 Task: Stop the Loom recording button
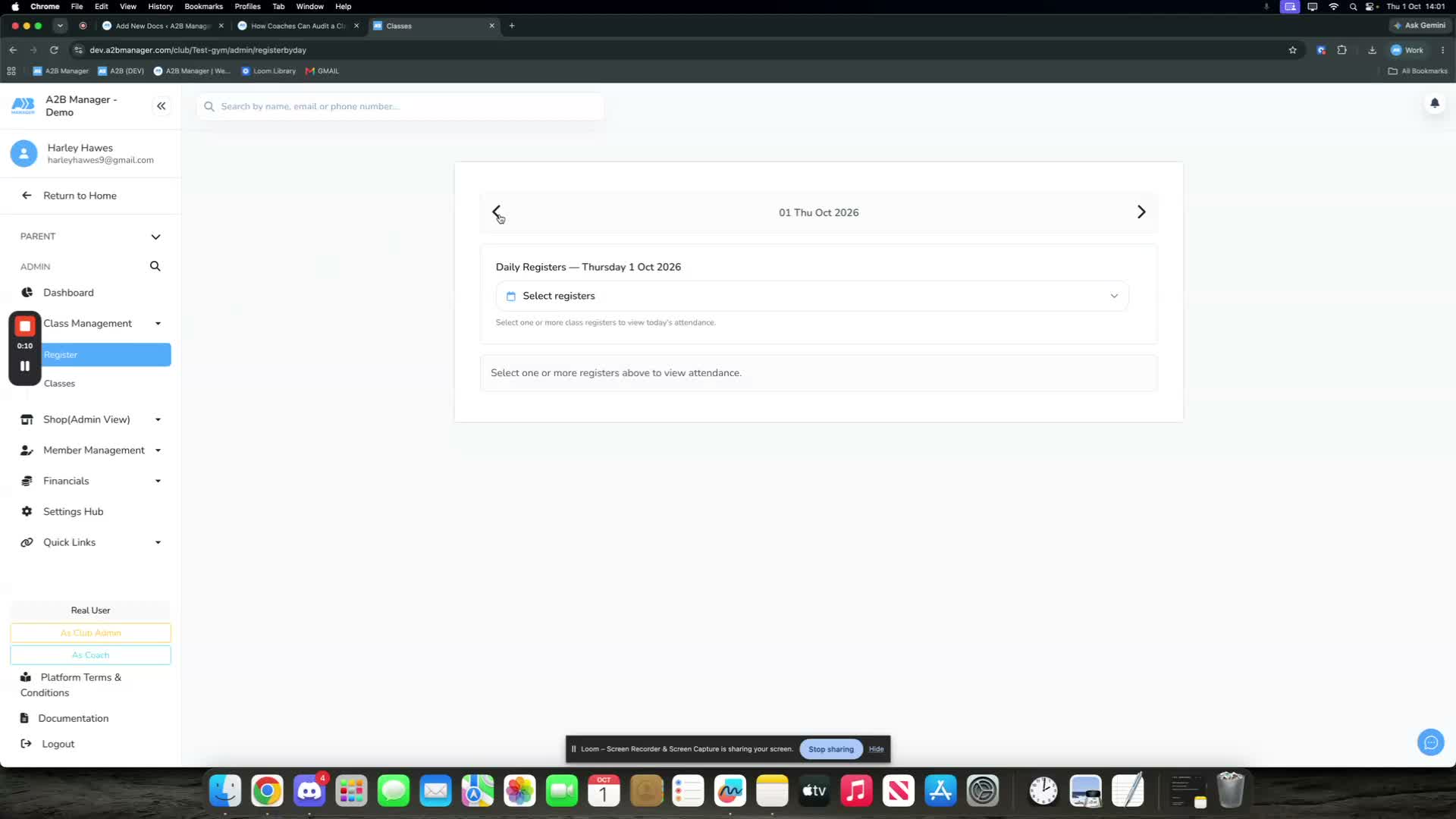[25, 326]
